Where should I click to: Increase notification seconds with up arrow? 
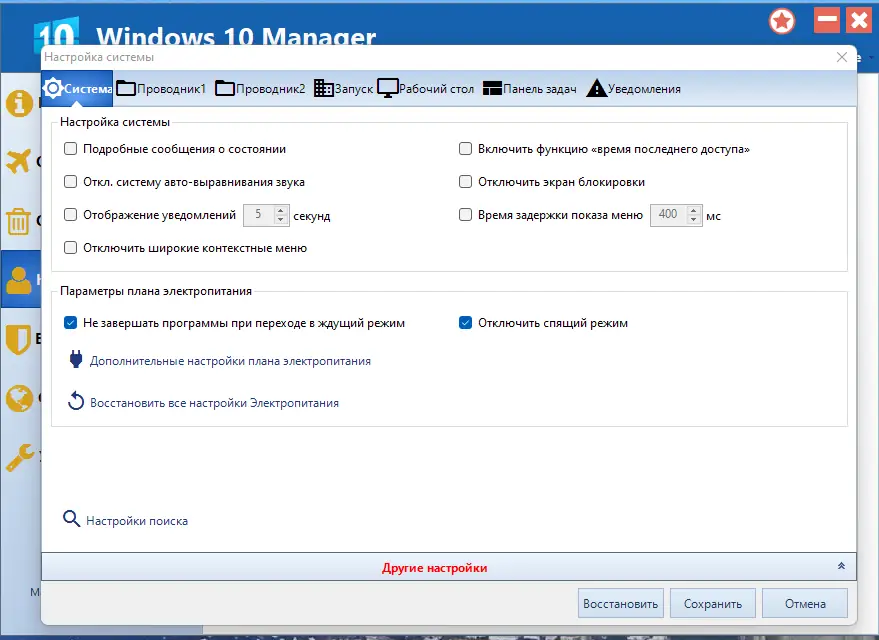click(x=281, y=211)
